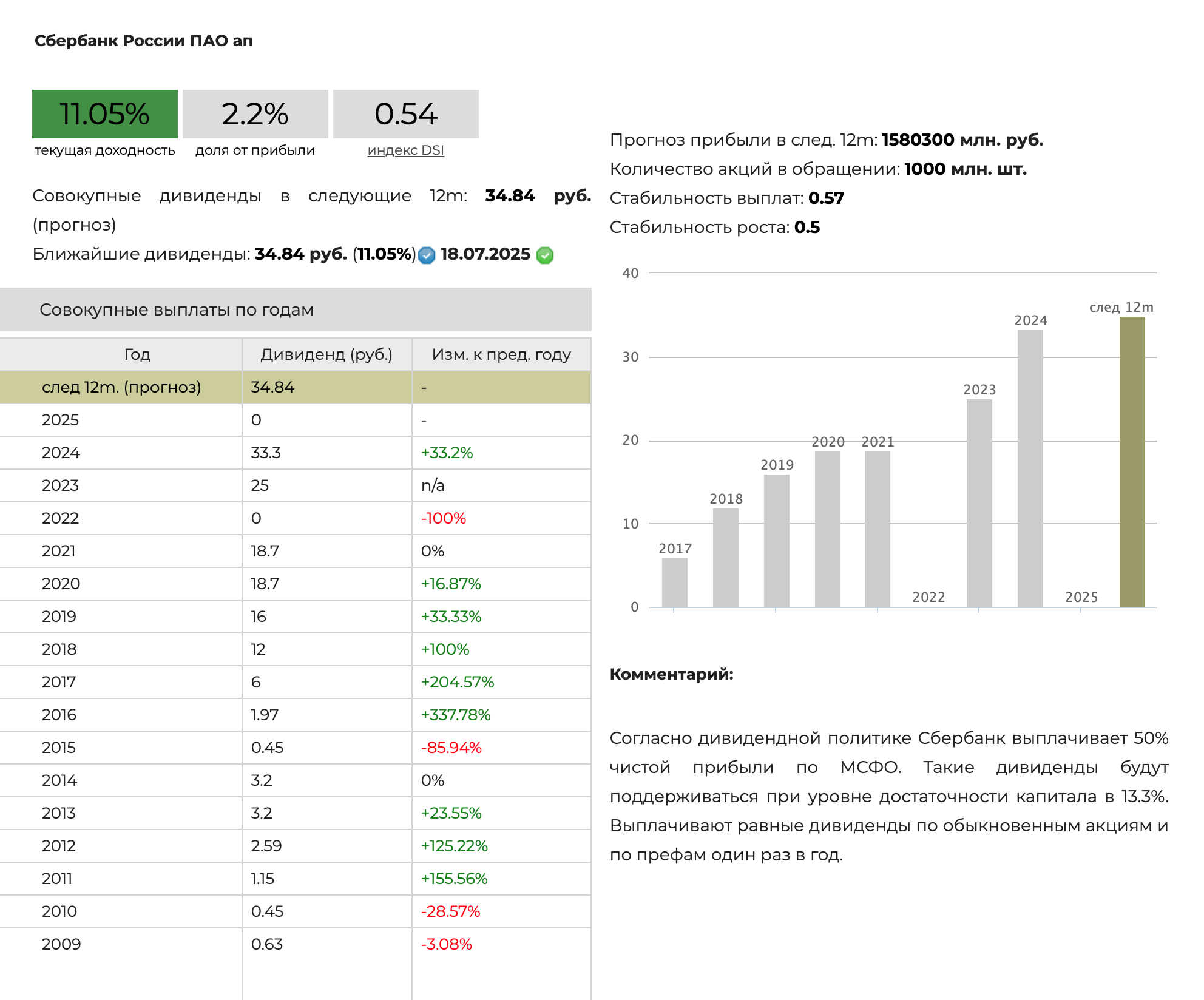The image size is (1204, 1000).
Task: Click the +204.57% change for 2017
Action: (x=458, y=682)
